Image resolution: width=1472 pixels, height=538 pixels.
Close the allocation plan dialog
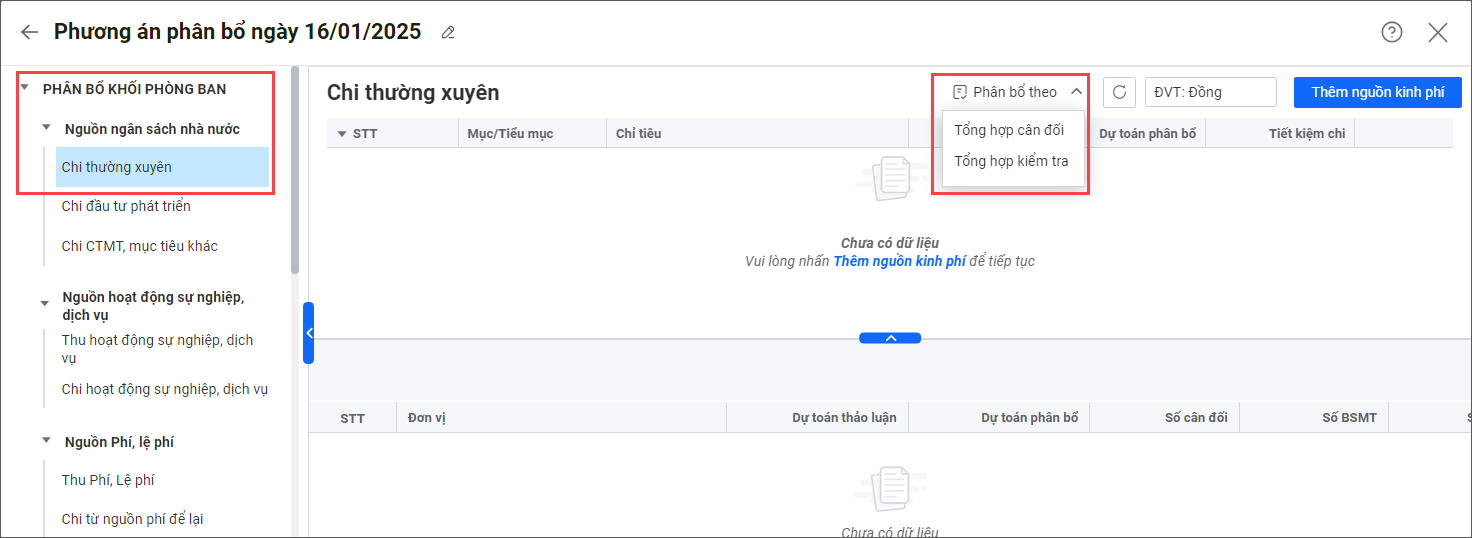(1437, 32)
